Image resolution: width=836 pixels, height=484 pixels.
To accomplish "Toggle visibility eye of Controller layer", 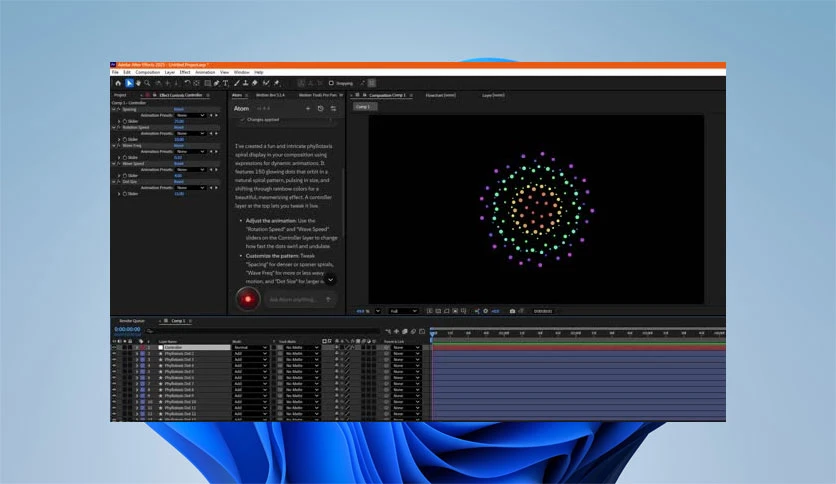I will coord(114,348).
